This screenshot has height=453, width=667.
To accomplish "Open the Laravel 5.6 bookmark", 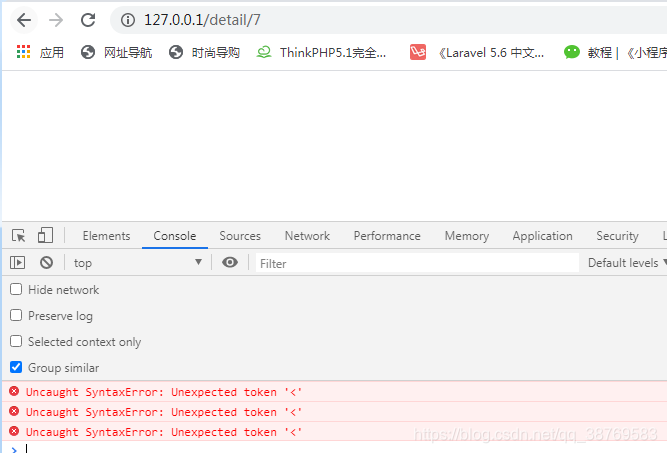I will (477, 52).
